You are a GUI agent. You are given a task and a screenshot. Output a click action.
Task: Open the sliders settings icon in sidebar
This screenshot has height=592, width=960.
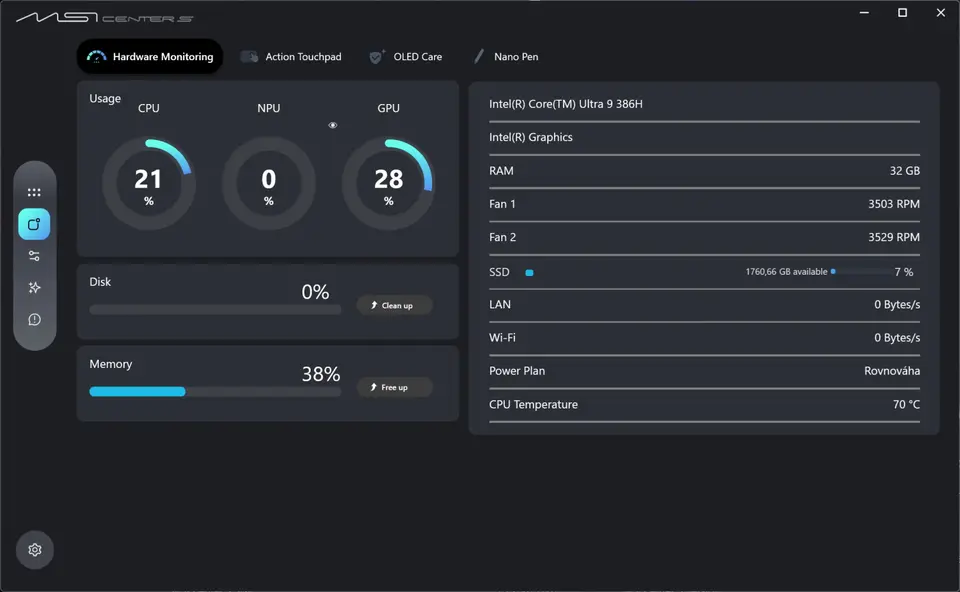click(34, 256)
